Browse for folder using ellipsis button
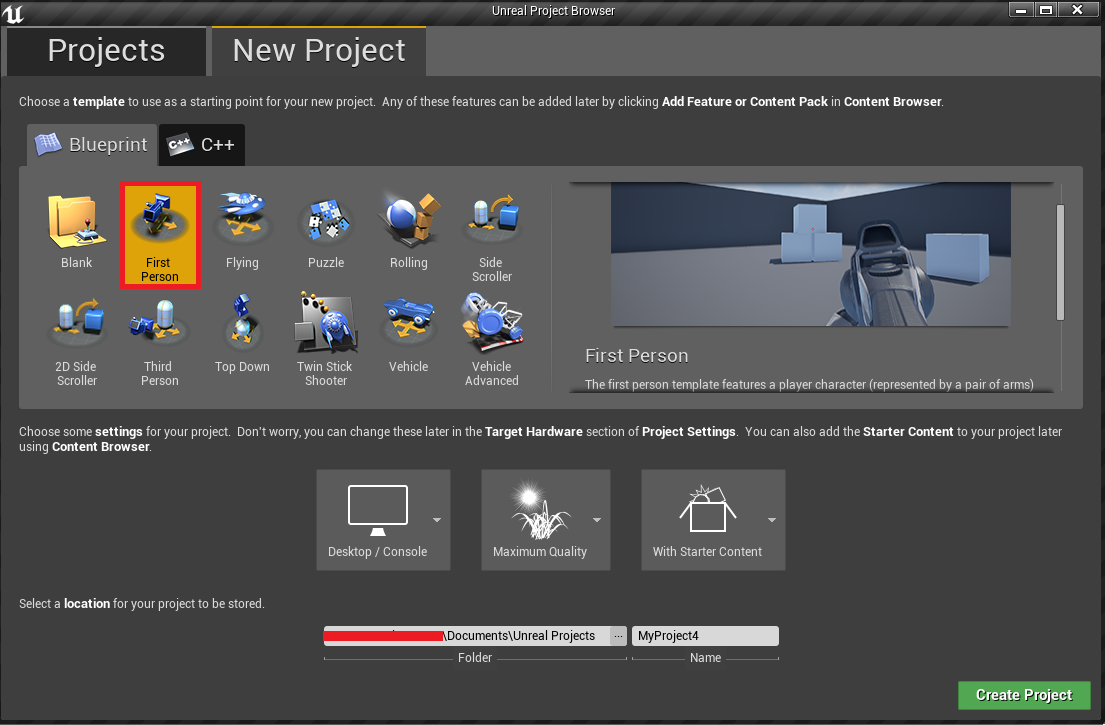 [618, 636]
